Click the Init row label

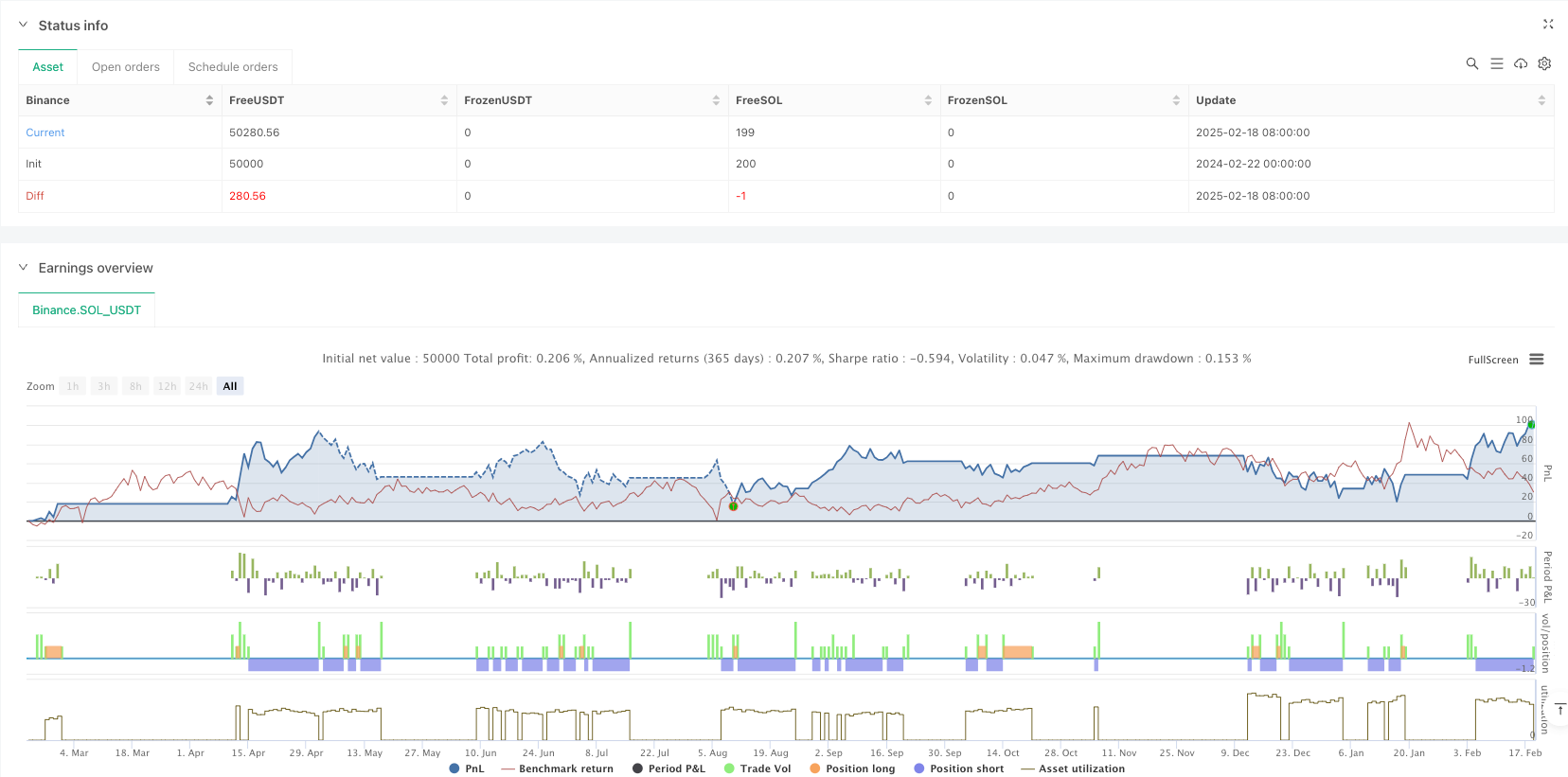34,164
